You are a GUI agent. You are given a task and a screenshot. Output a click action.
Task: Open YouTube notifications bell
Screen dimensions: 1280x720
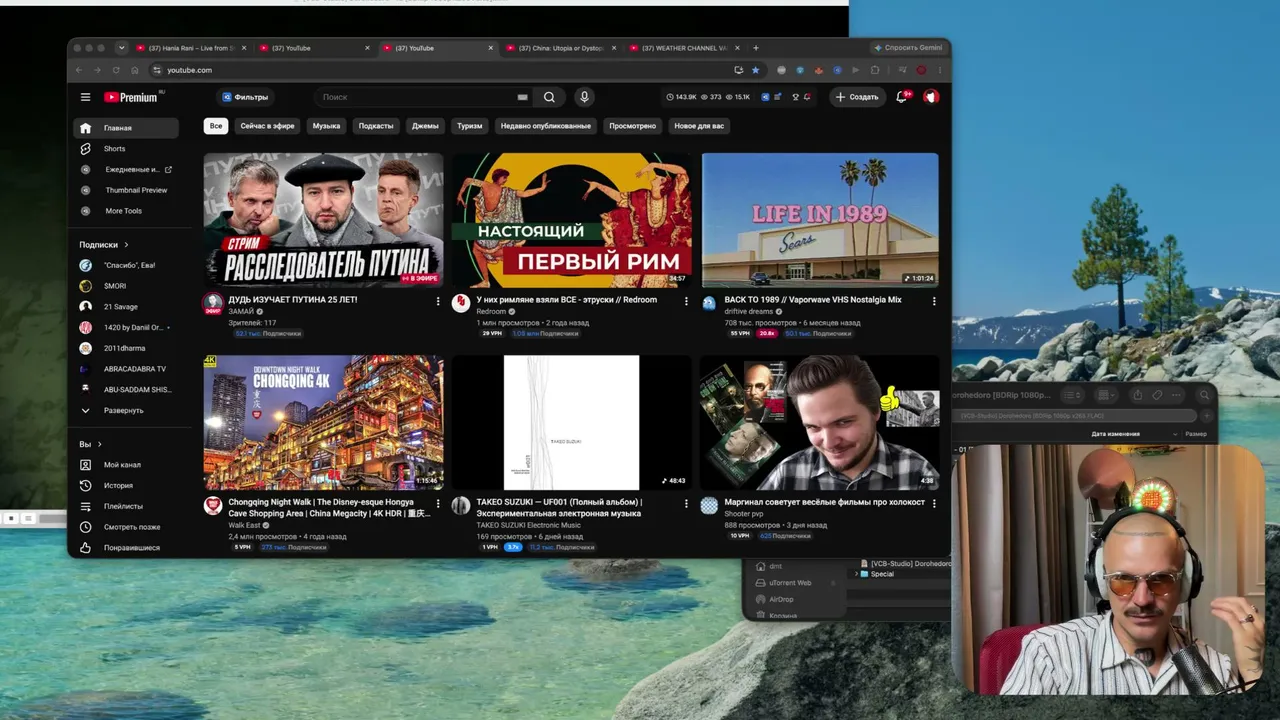point(901,97)
